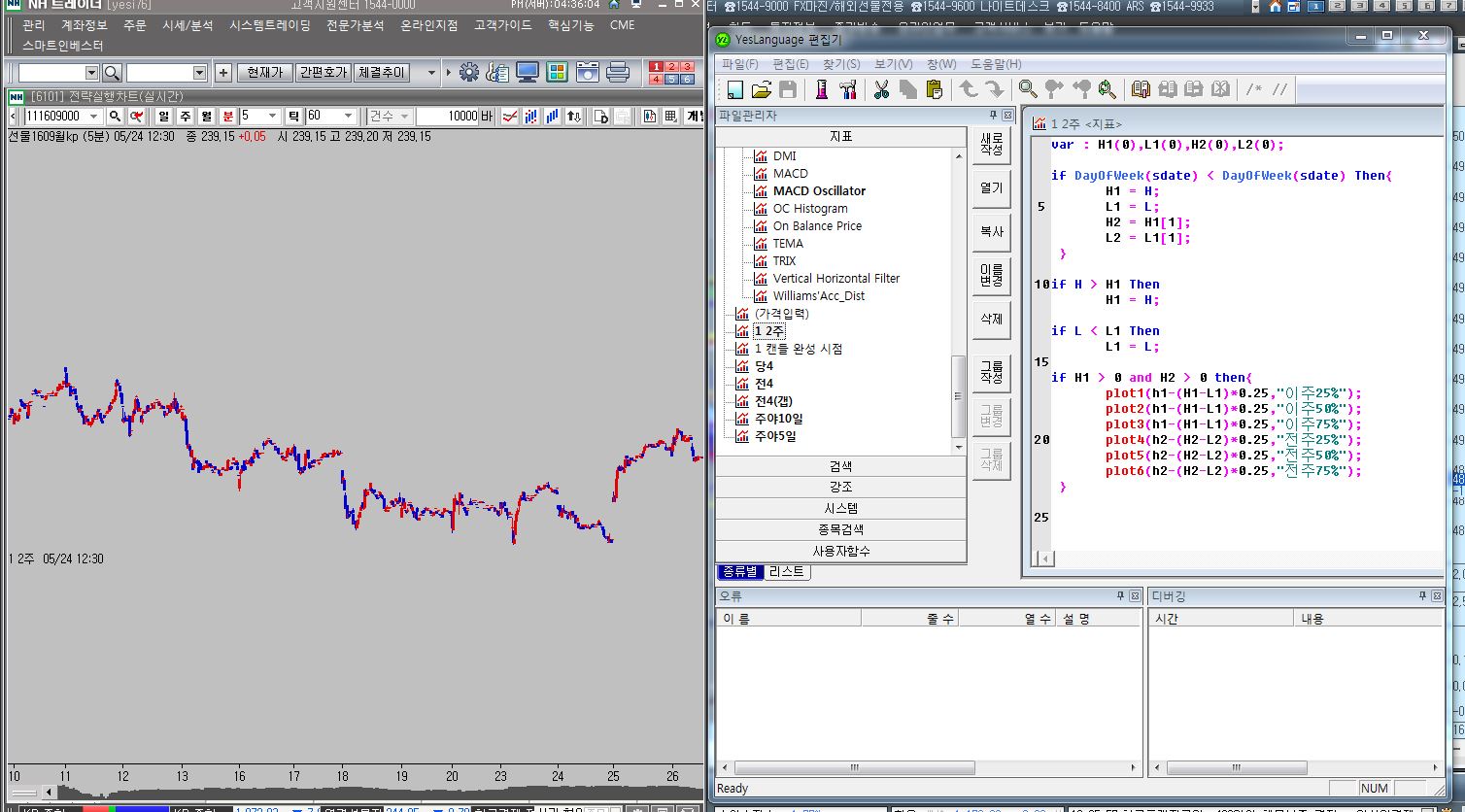Screen dimensions: 1465x812
Task: Expand the minute interval 5 dropdown
Action: [273, 117]
